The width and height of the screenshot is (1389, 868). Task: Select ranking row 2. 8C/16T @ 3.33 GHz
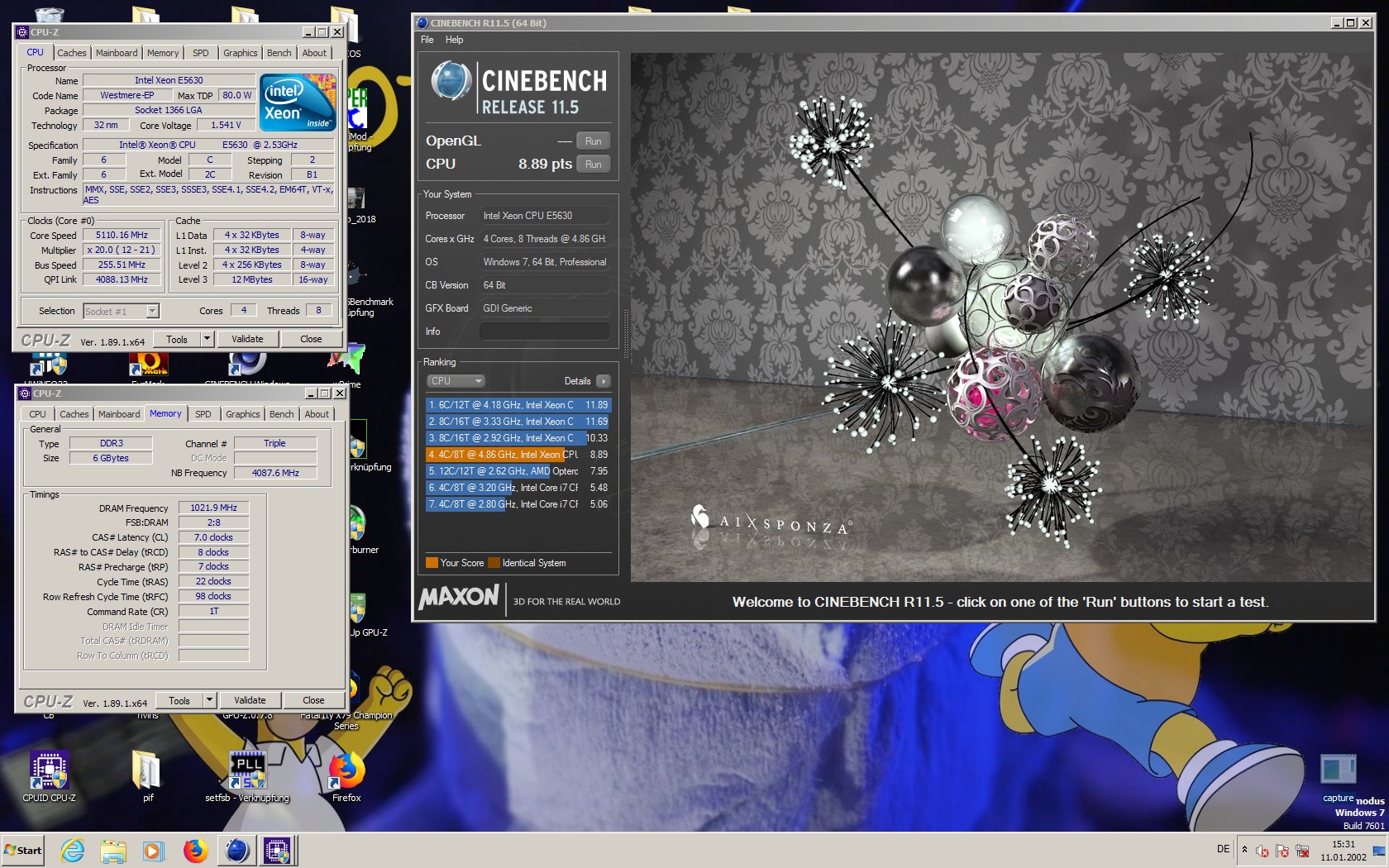[x=518, y=422]
